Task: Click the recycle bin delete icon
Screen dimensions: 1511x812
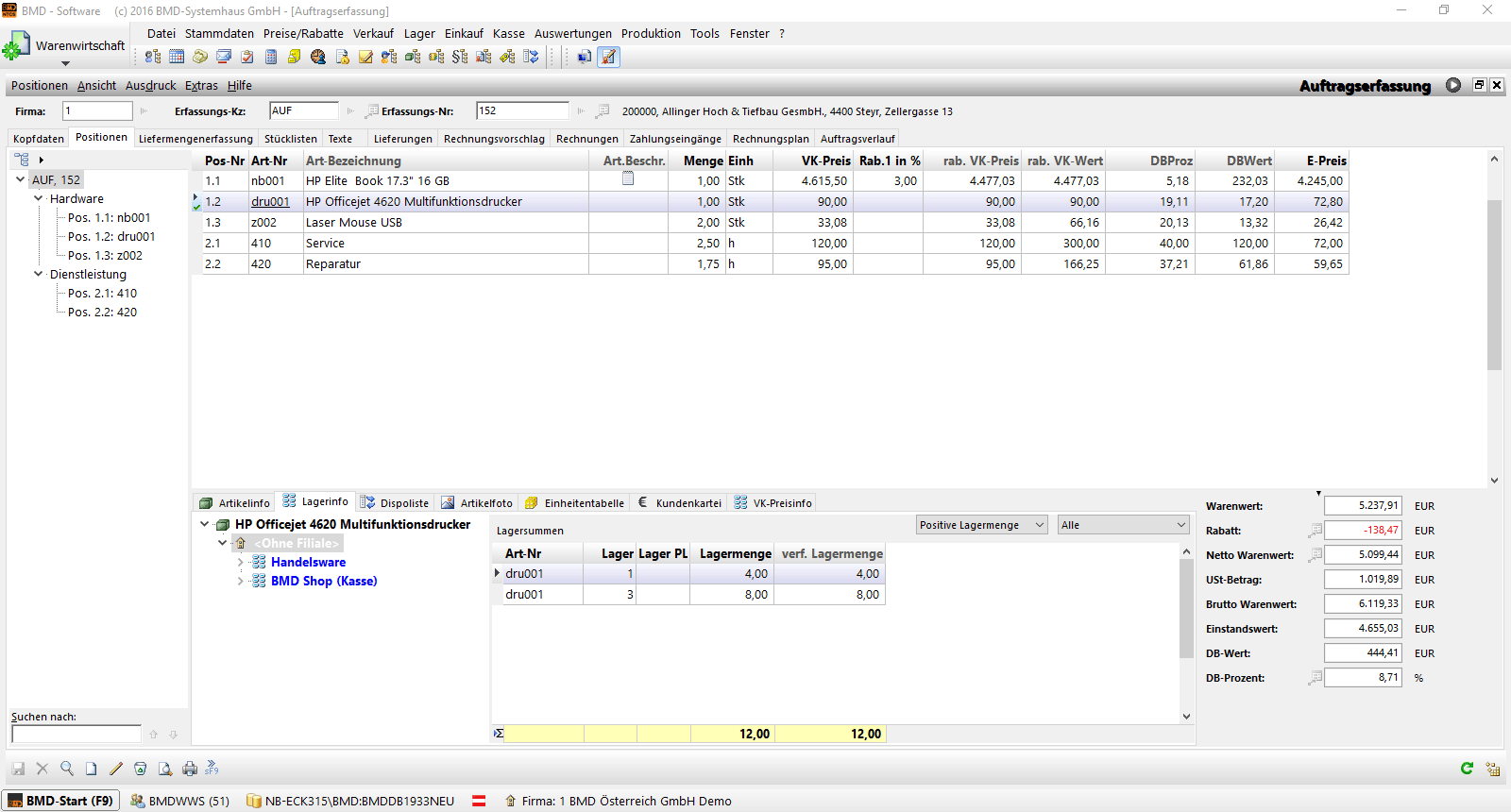Action: pyautogui.click(x=141, y=769)
